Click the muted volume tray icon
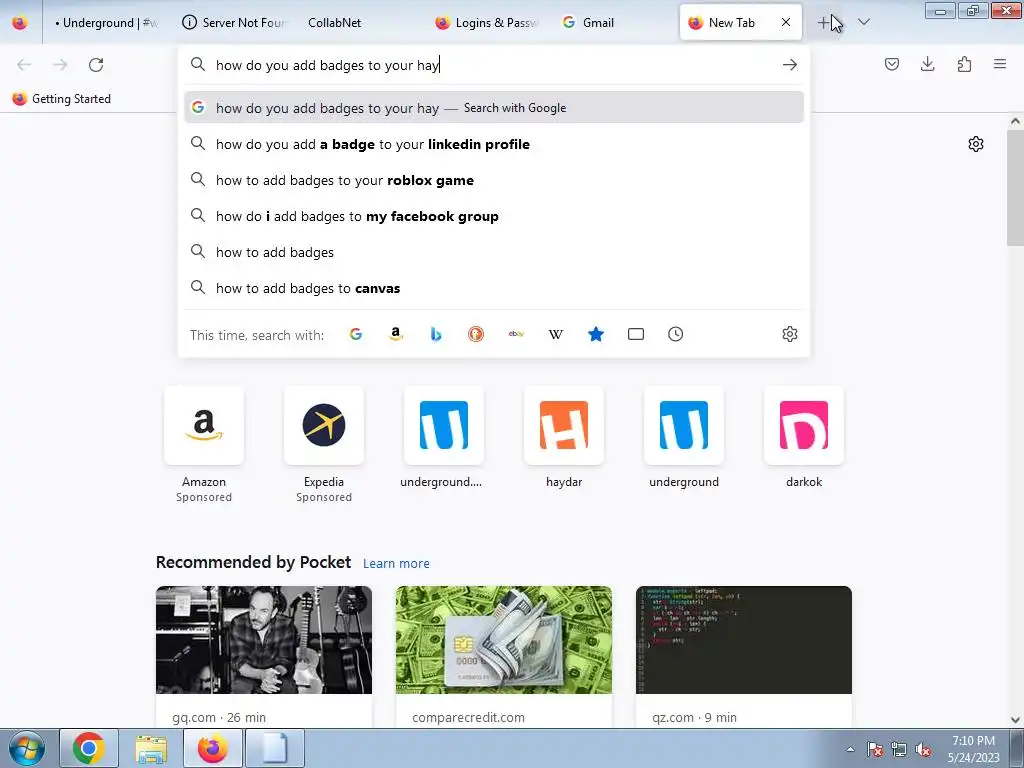The width and height of the screenshot is (1024, 768). tap(923, 749)
